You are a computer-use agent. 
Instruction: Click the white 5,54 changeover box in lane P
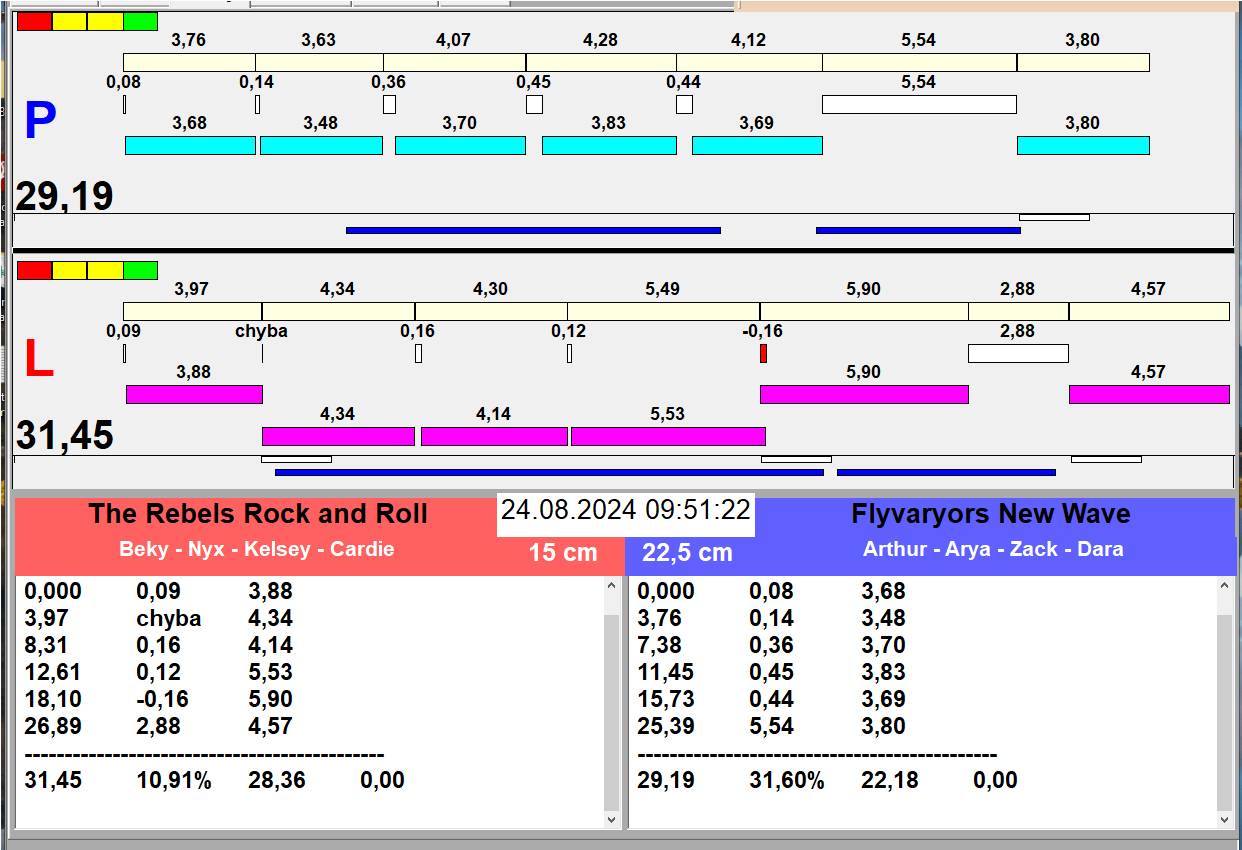click(x=918, y=104)
